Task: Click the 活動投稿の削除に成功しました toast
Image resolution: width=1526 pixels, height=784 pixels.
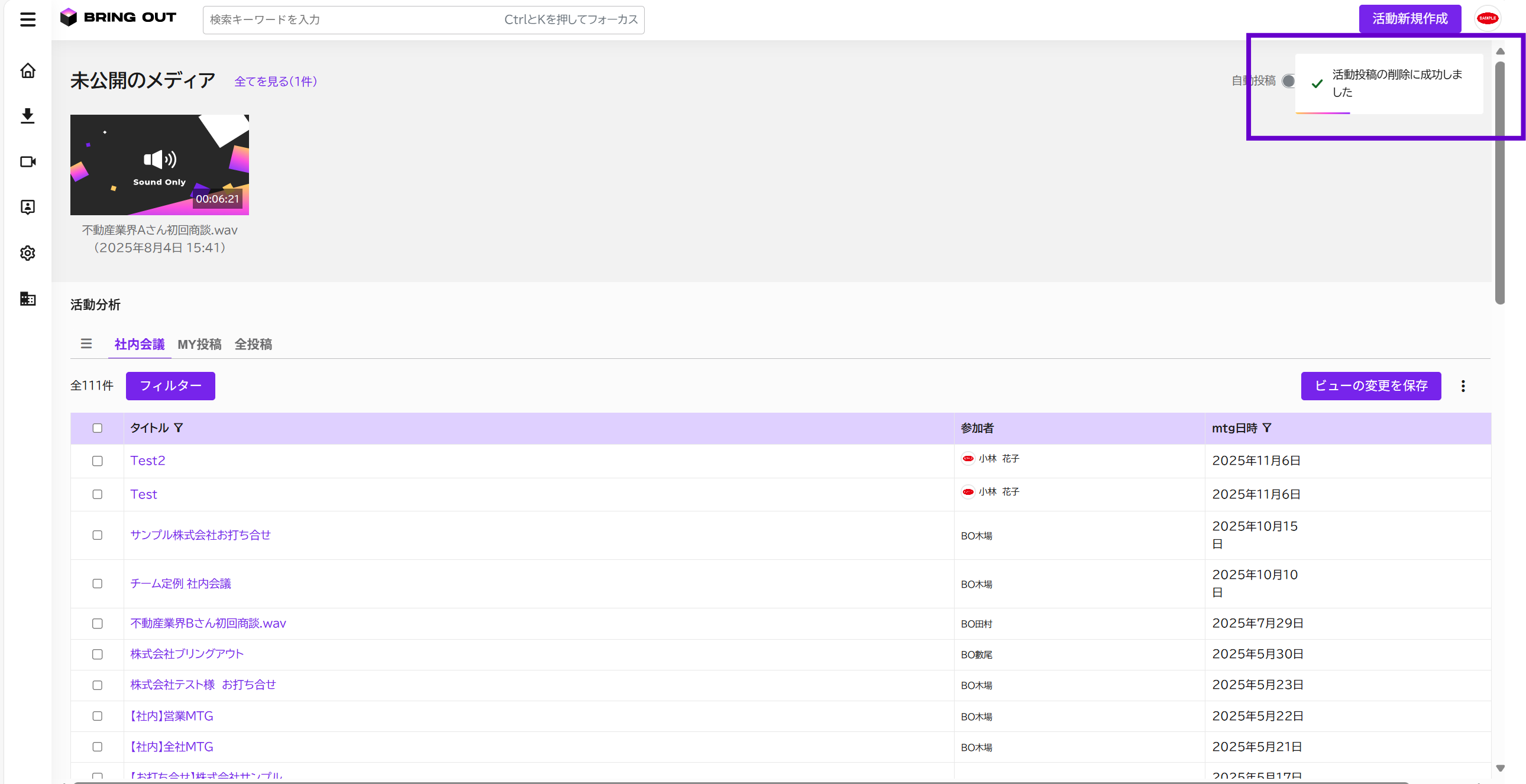Action: [x=1389, y=83]
